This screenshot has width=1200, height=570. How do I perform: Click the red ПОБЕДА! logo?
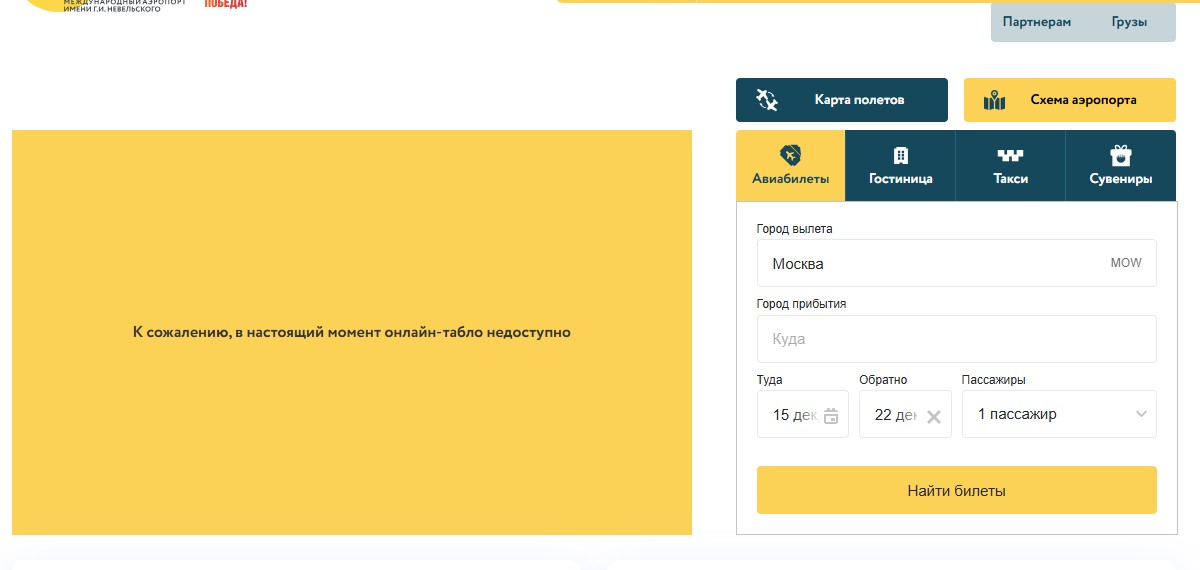click(x=225, y=4)
